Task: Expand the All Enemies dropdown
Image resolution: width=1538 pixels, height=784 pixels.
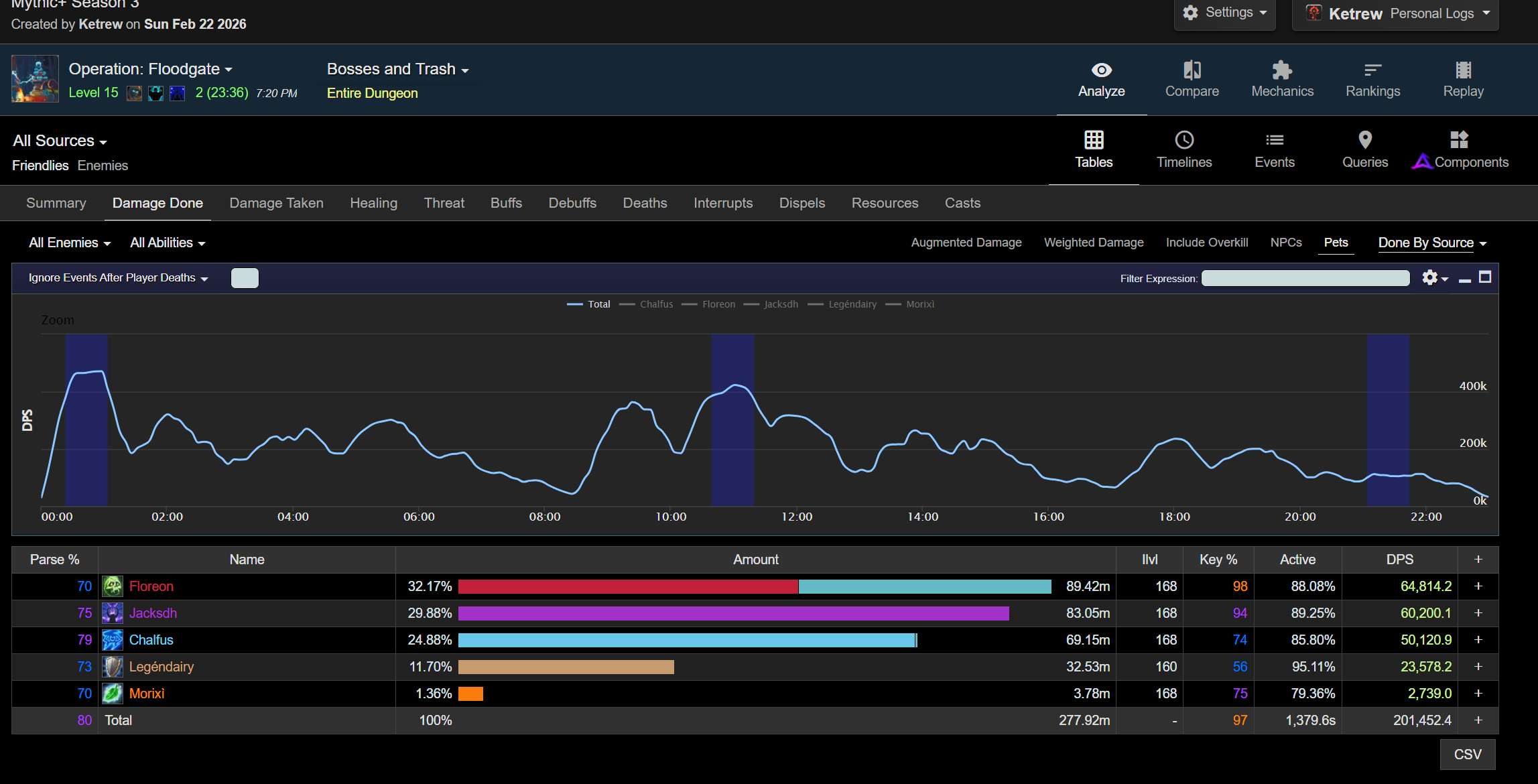Action: (x=70, y=243)
